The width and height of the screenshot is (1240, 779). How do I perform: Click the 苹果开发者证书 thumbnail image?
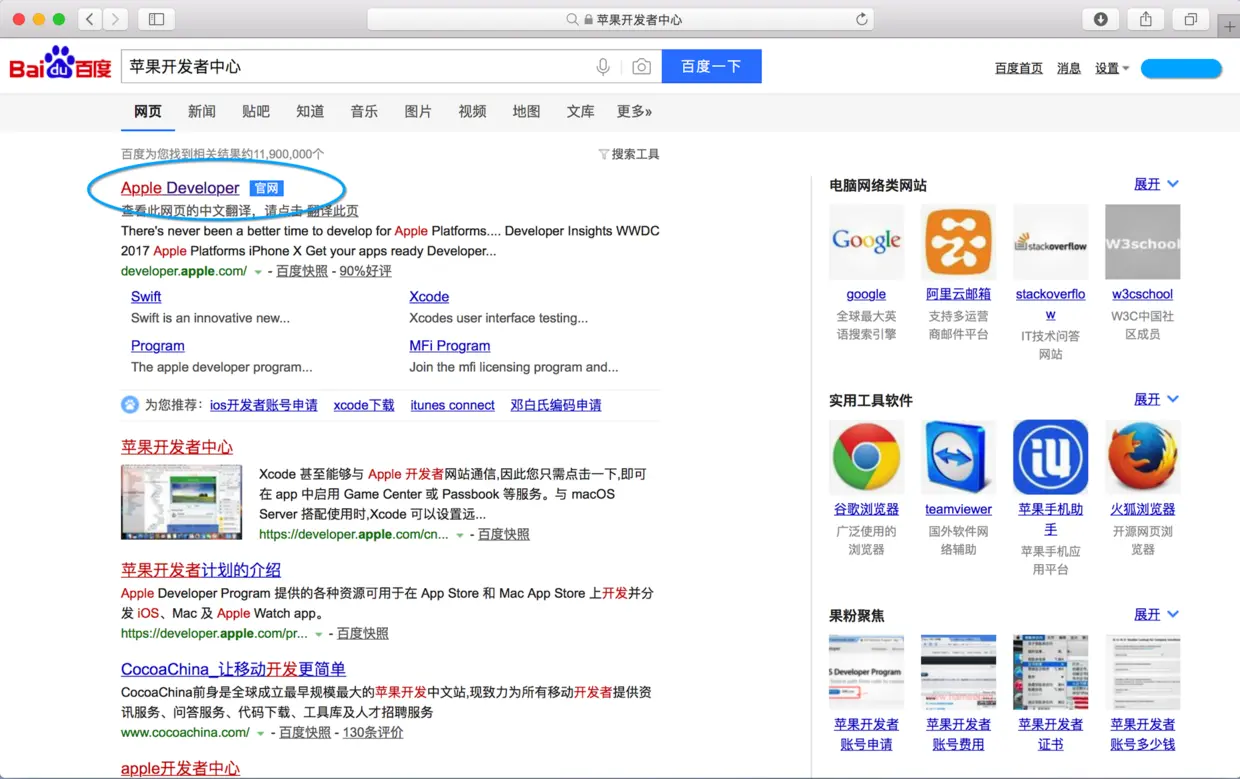[x=1050, y=672]
